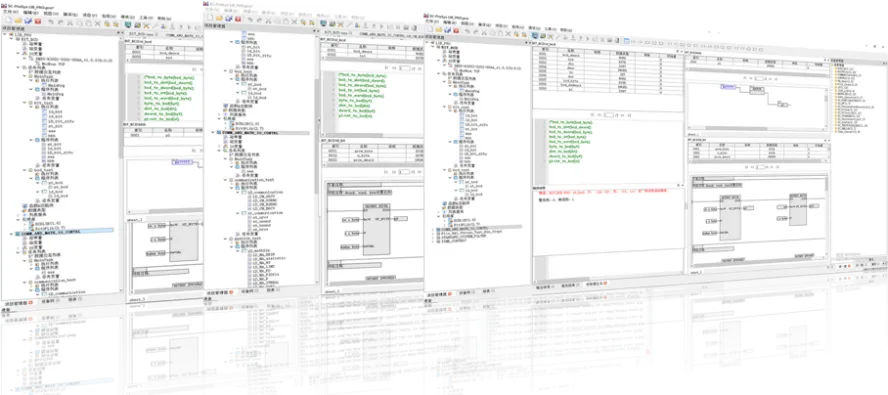Collapse the MainTask node in the leftmost project tree
The width and height of the screenshot is (888, 395).
[23, 75]
